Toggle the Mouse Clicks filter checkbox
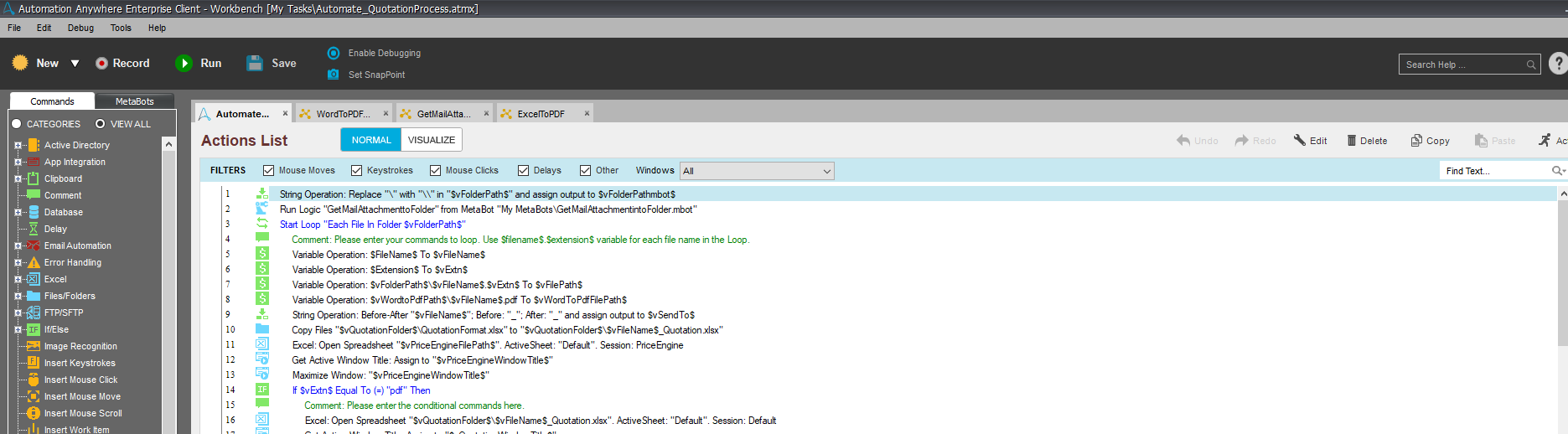 click(x=435, y=171)
